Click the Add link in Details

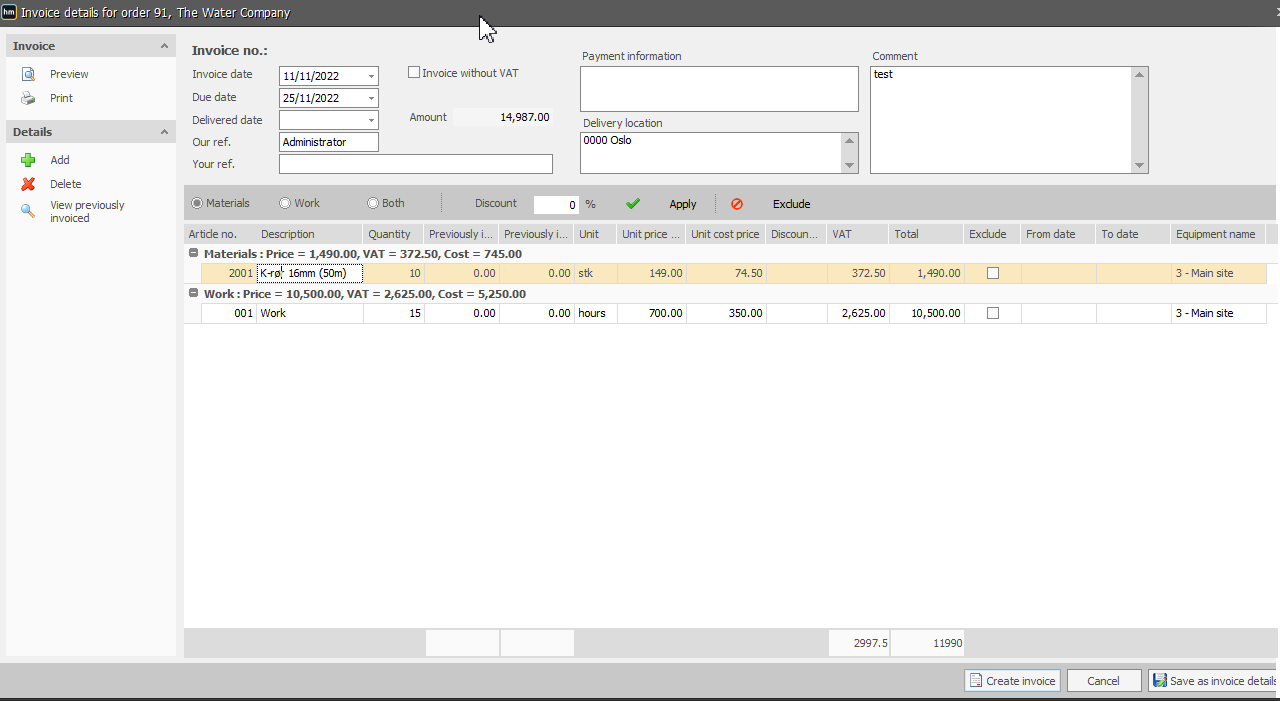pyautogui.click(x=60, y=160)
